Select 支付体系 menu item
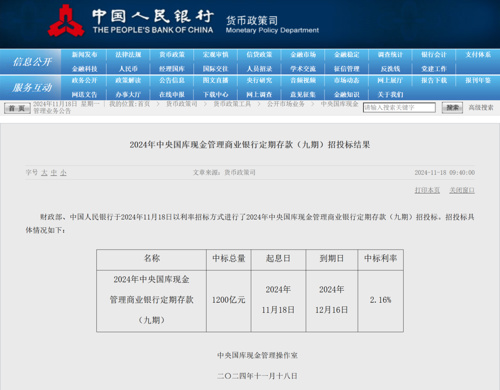This screenshot has height=390, width=500. pyautogui.click(x=478, y=55)
